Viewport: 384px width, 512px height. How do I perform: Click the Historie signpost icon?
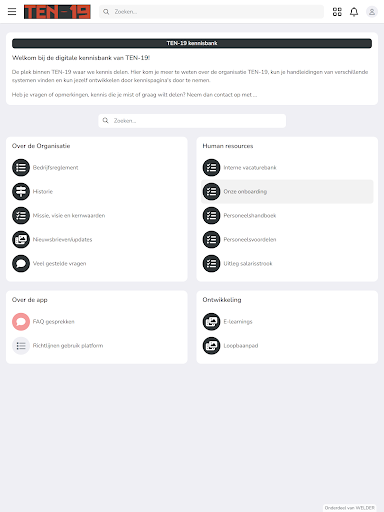(x=21, y=191)
